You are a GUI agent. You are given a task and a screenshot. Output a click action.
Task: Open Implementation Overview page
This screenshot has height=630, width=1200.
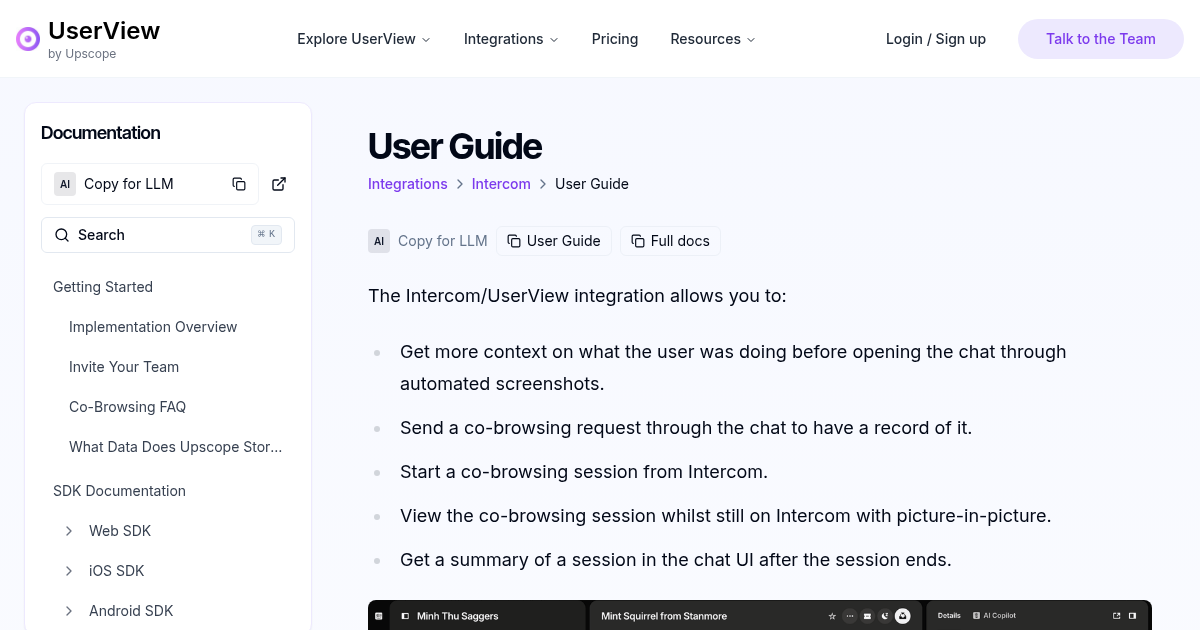[x=153, y=327]
